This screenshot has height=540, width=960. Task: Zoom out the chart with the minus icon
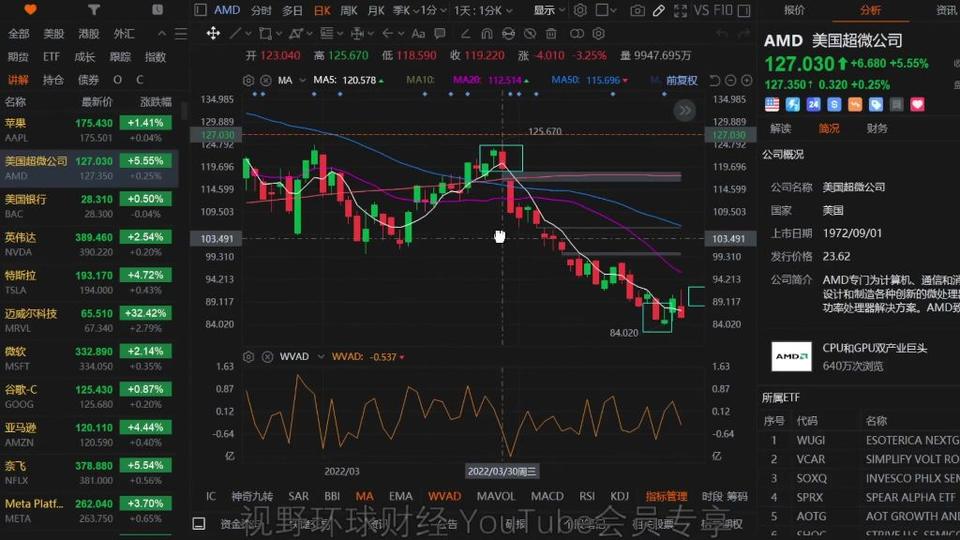click(x=730, y=80)
